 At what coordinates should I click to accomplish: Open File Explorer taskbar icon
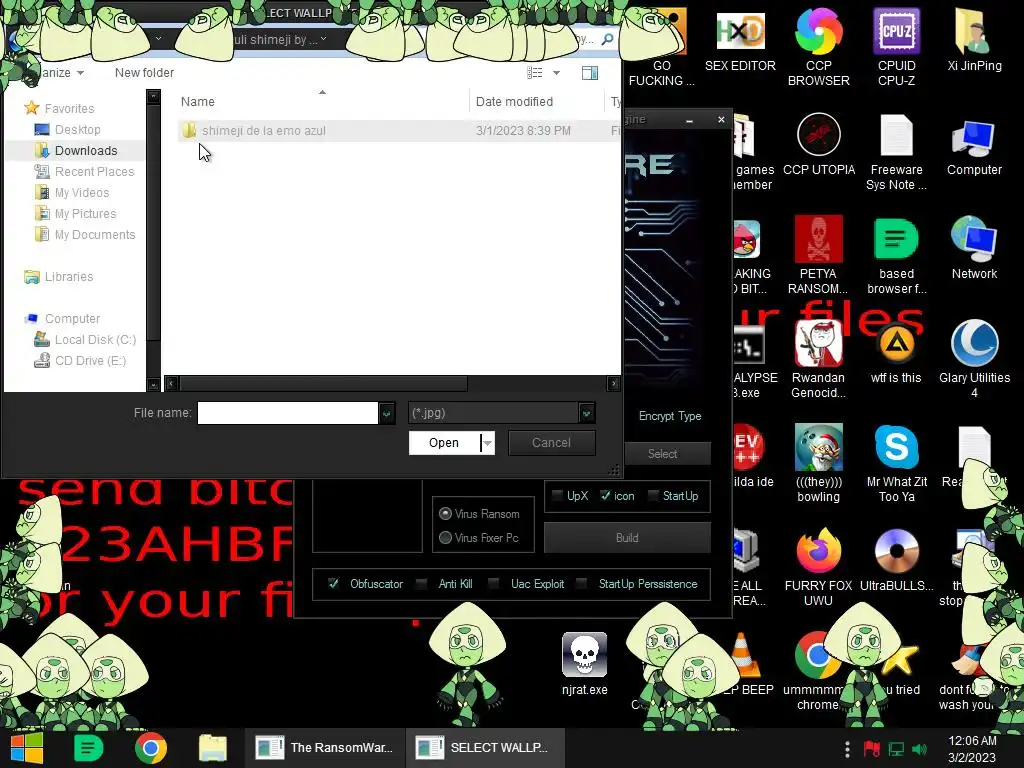[x=212, y=748]
